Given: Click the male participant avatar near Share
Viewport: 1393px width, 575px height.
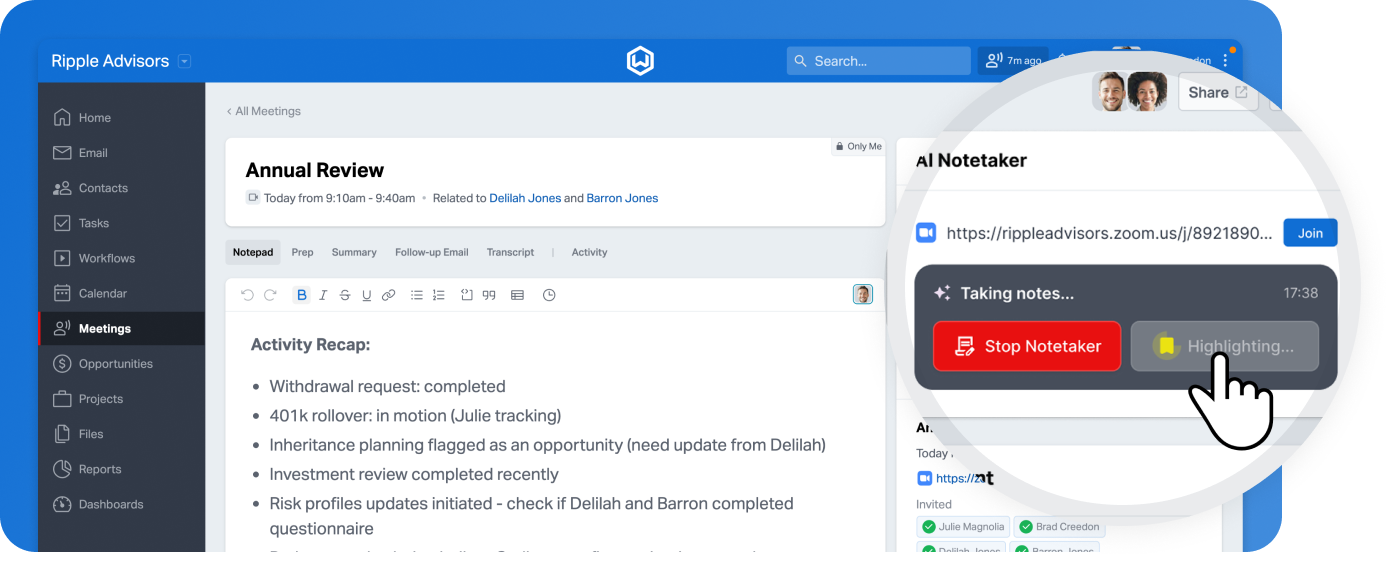Looking at the screenshot, I should (x=1110, y=92).
